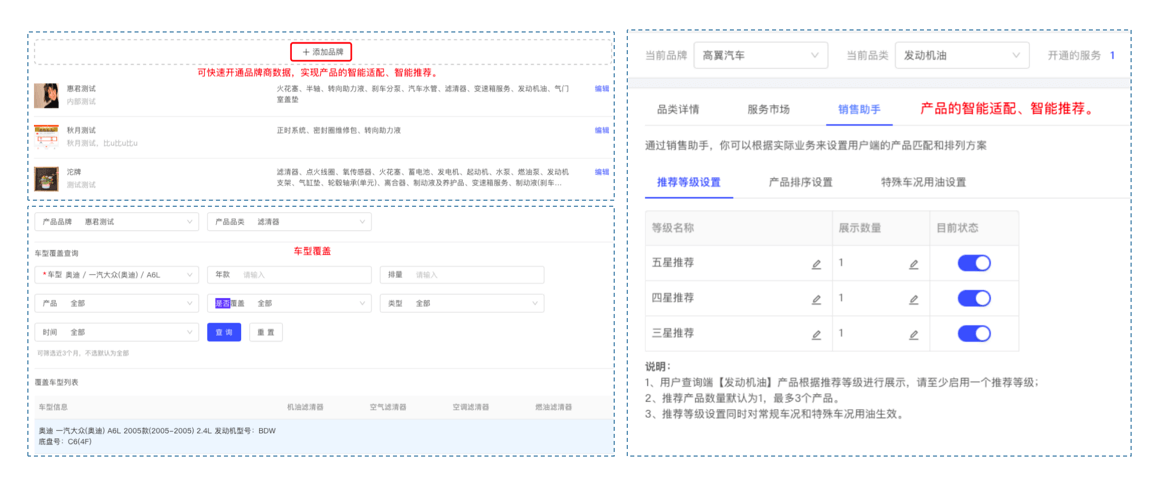Disable the 五星推荐 status switch
Image resolution: width=1160 pixels, height=486 pixels.
[x=973, y=263]
